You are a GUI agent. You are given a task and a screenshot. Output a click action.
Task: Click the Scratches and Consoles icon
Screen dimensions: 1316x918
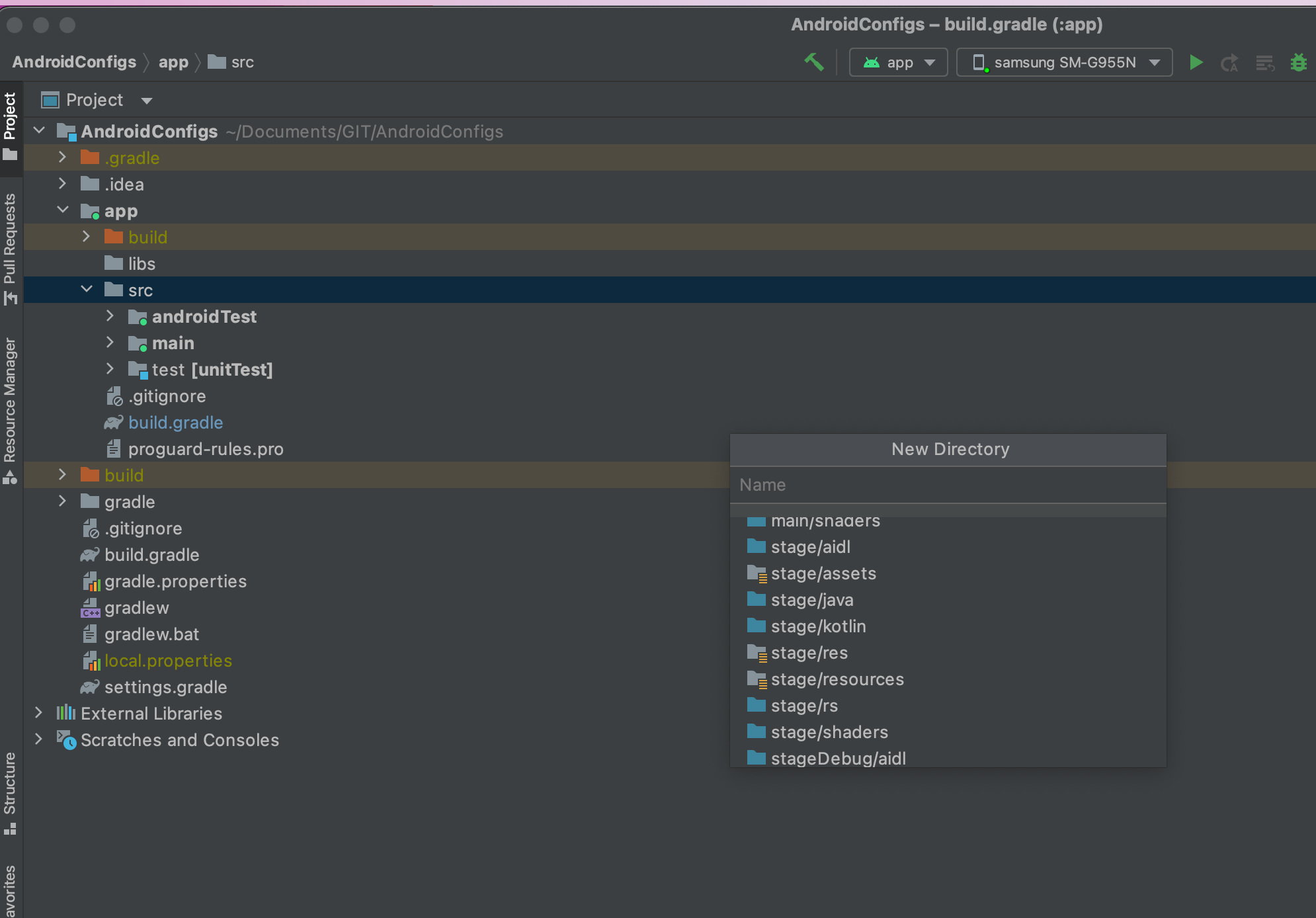pyautogui.click(x=66, y=739)
